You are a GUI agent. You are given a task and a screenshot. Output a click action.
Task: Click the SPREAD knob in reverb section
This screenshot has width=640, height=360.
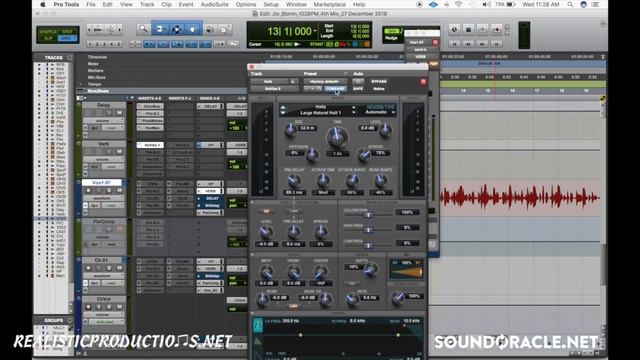pos(364,155)
